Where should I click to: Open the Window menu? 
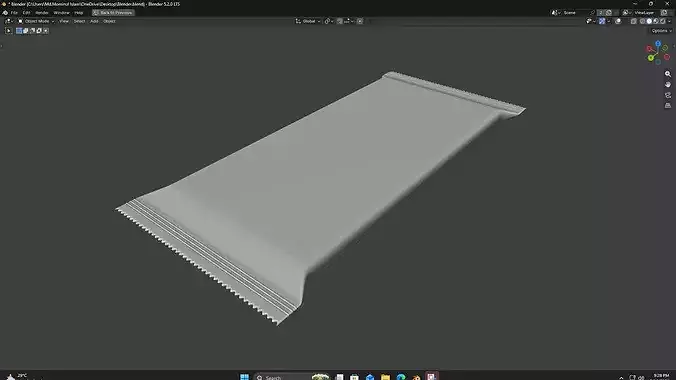click(x=61, y=13)
